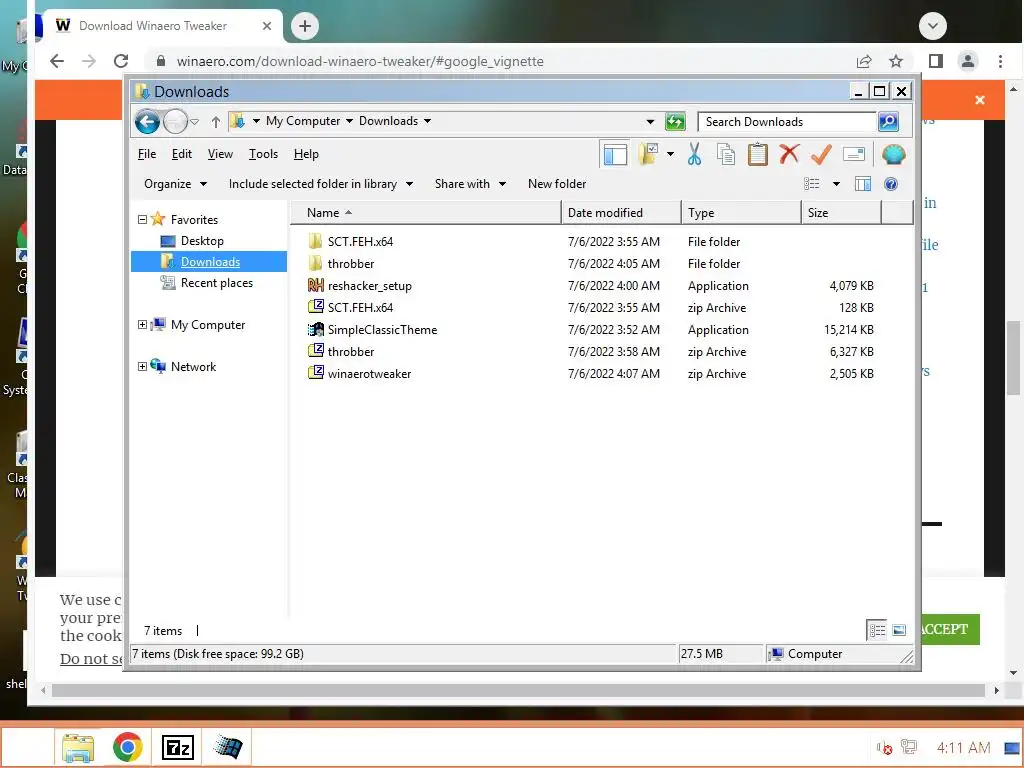Sort by the Date modified column header
The image size is (1024, 768).
click(x=620, y=213)
